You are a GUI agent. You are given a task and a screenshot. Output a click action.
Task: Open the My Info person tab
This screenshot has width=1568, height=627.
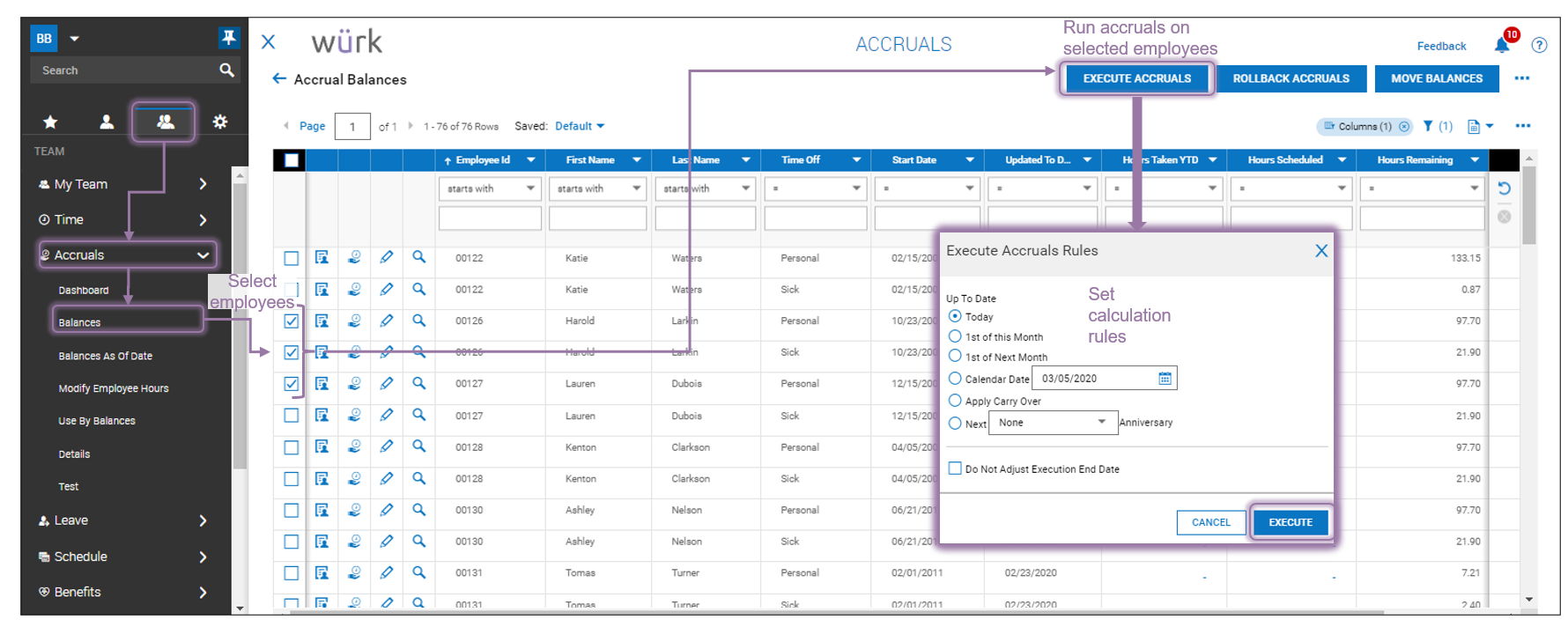[x=107, y=122]
